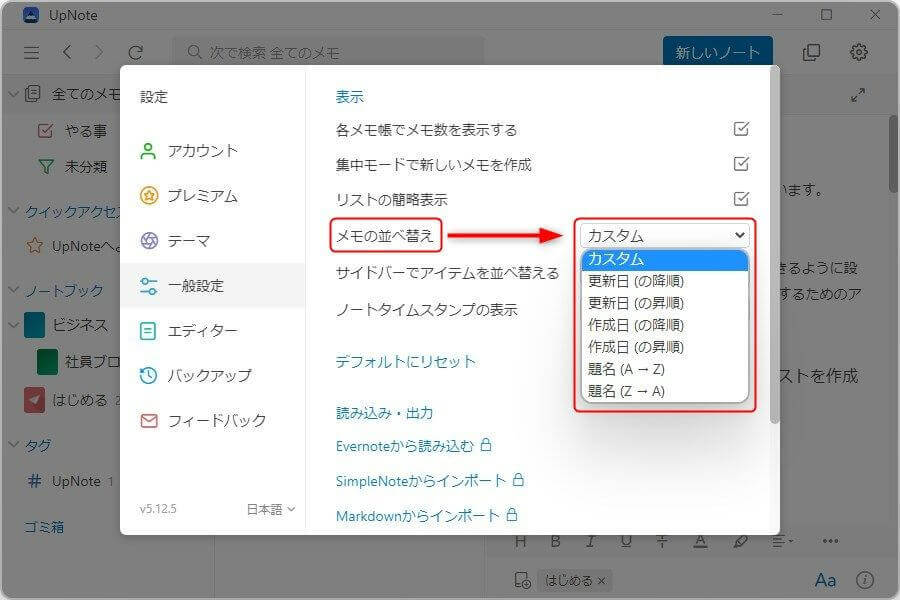Viewport: 900px width, 600px height.
Task: Collapse the 全てのメモ section chevron
Action: [x=14, y=94]
